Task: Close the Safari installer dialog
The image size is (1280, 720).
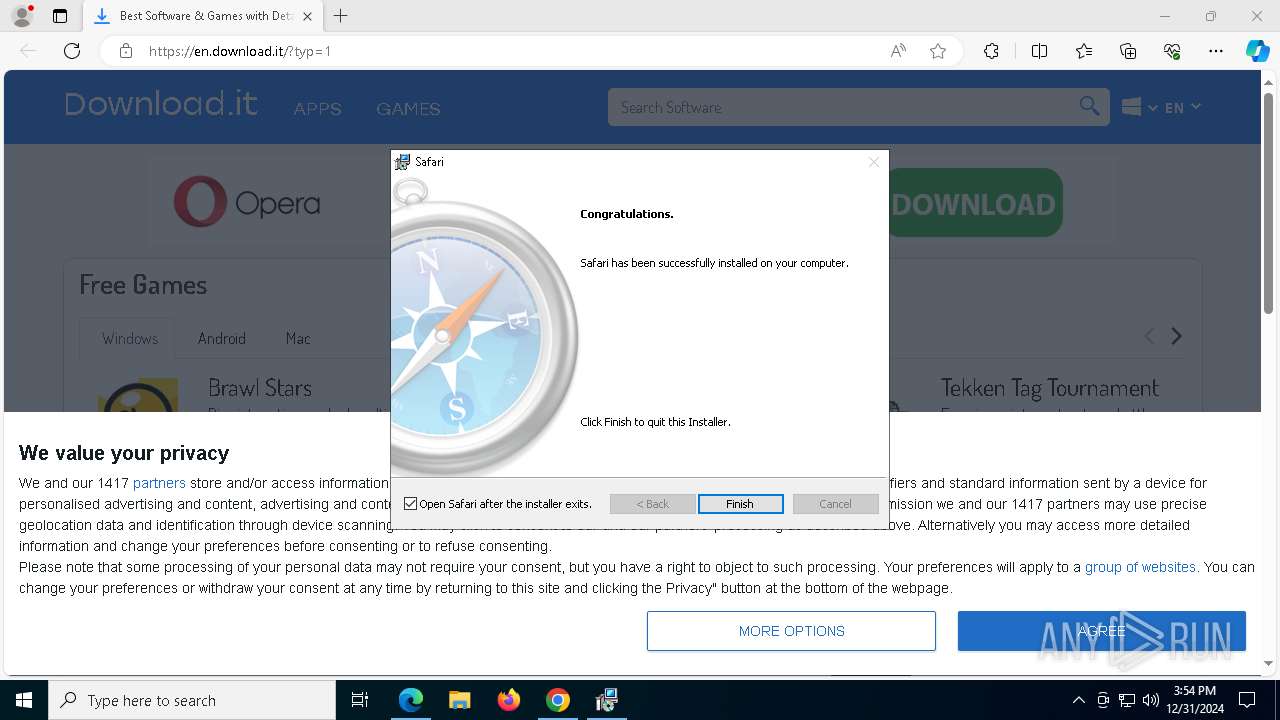Action: coord(874,162)
